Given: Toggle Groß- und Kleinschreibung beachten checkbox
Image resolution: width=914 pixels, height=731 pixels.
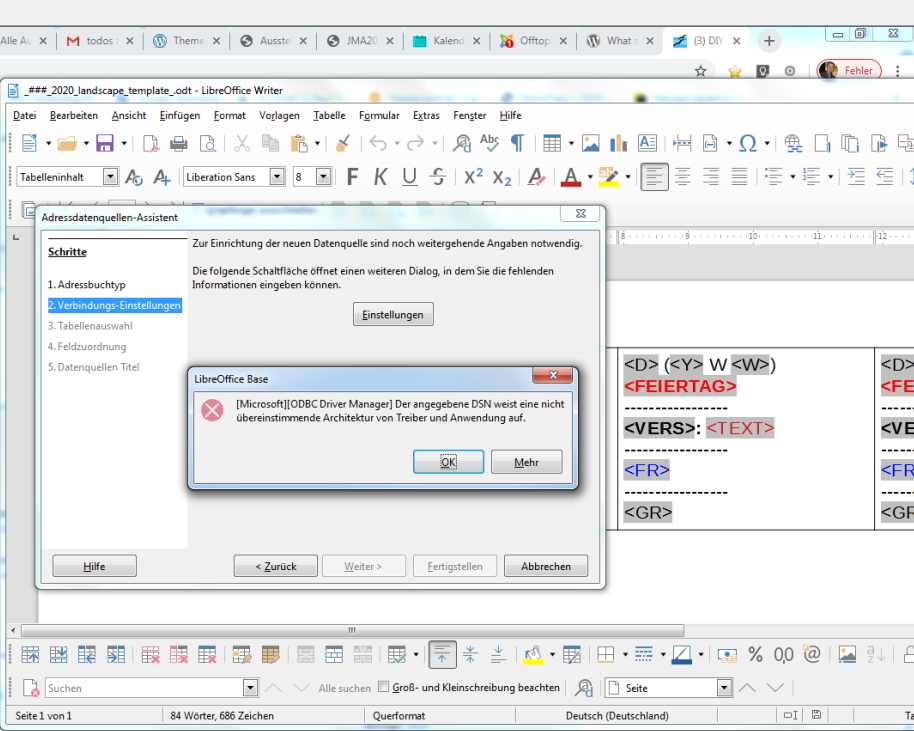Looking at the screenshot, I should (383, 687).
